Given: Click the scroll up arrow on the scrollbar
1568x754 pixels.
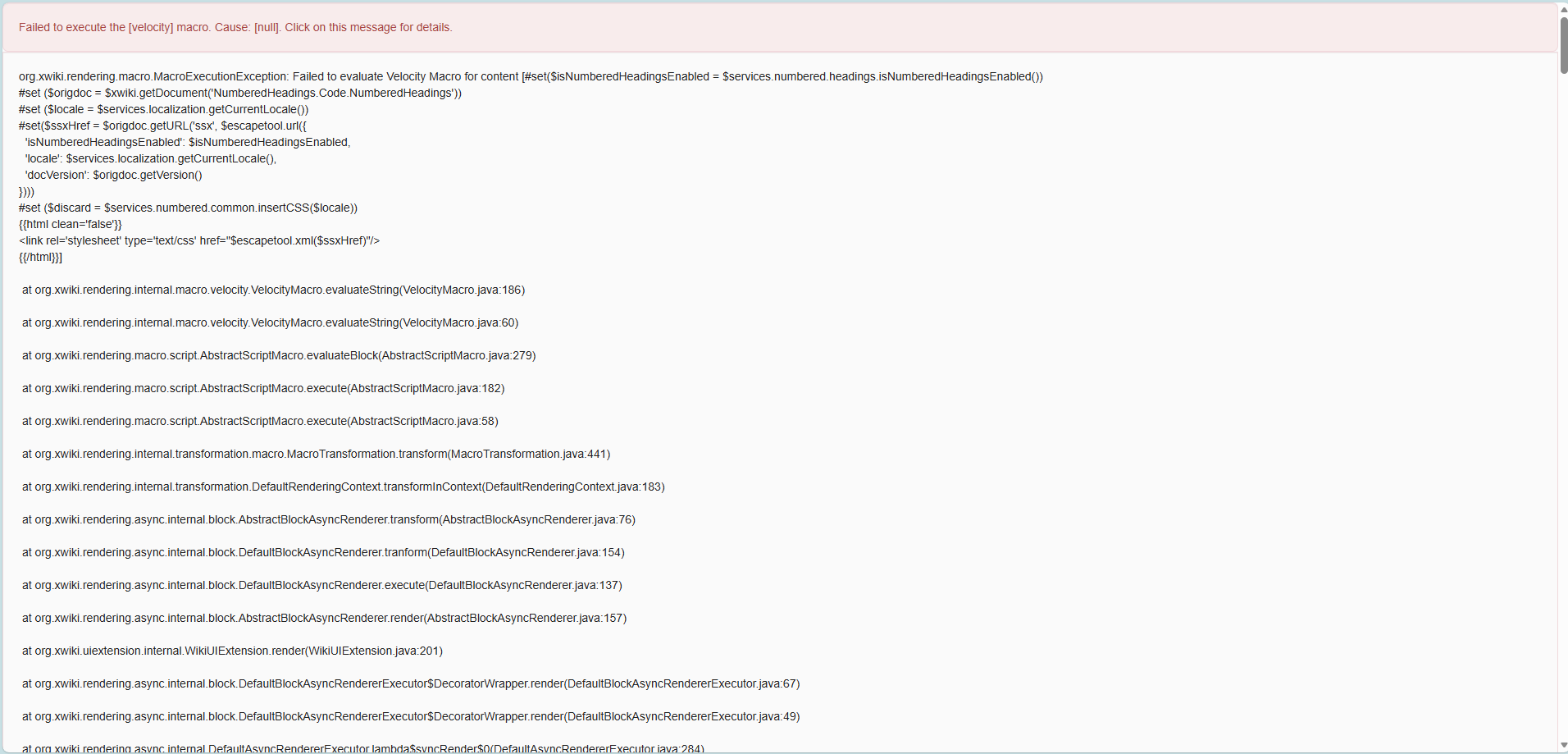Looking at the screenshot, I should (x=1563, y=9).
